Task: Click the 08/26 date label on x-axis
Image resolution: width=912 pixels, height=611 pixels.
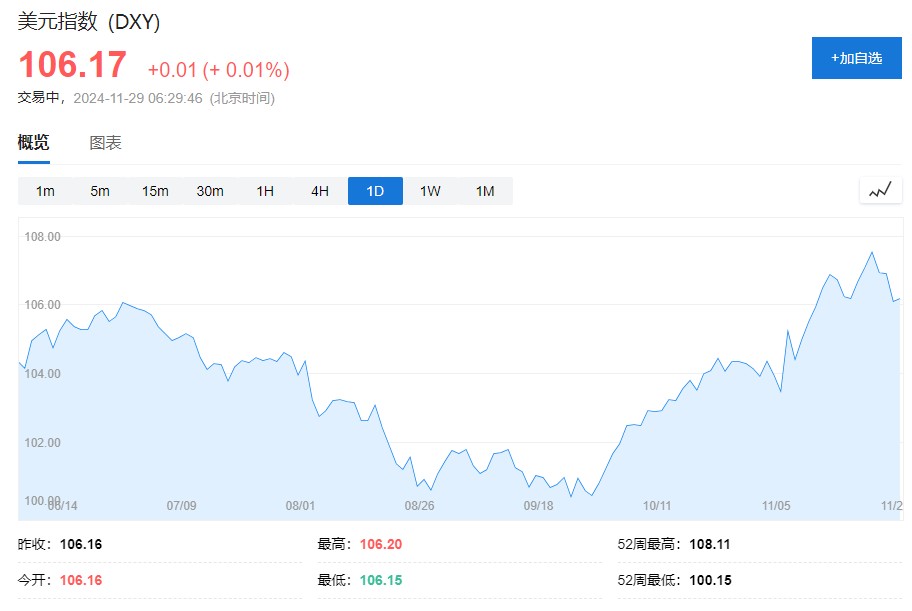Action: tap(419, 506)
